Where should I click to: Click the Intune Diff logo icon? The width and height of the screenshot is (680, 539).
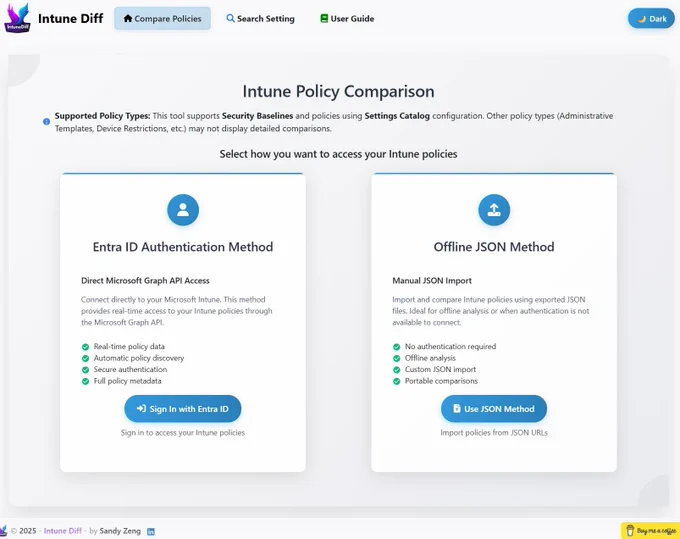17,18
